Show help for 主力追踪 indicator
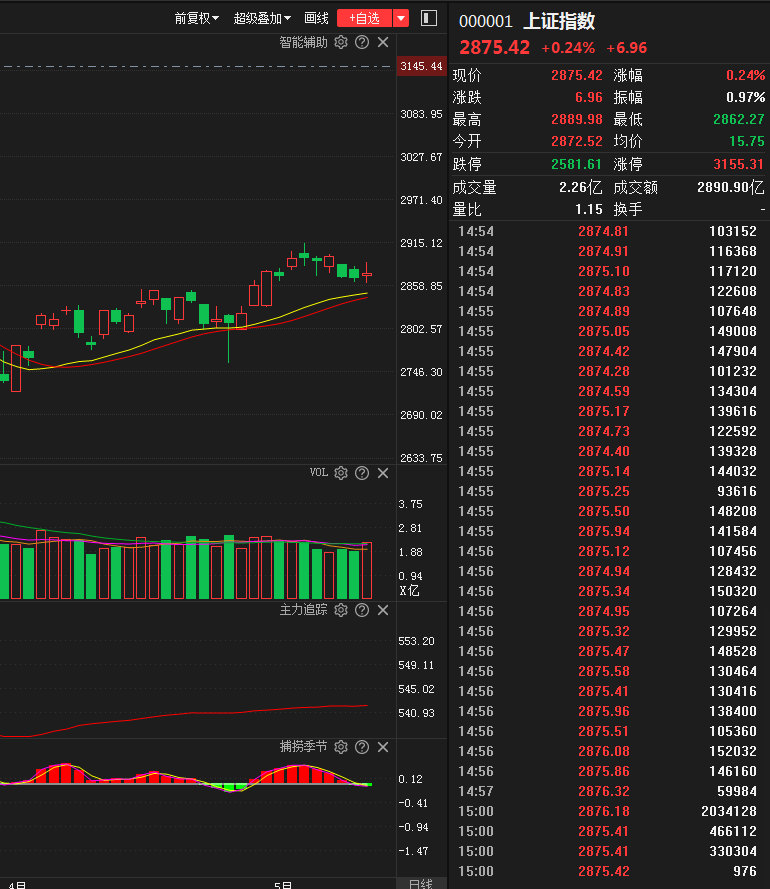Image resolution: width=770 pixels, height=889 pixels. point(362,610)
